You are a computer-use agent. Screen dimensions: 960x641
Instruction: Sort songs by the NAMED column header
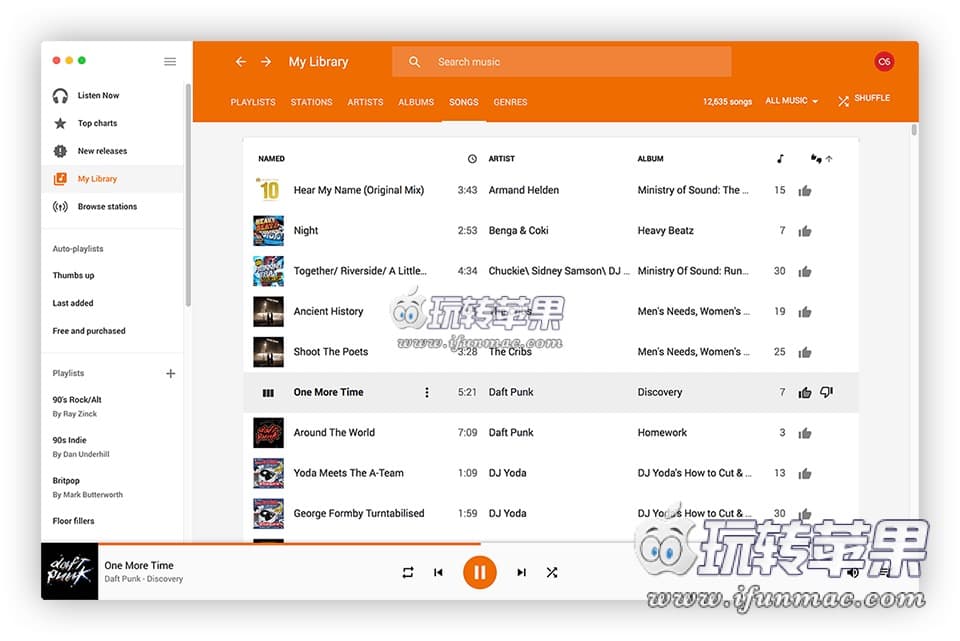[x=271, y=159]
